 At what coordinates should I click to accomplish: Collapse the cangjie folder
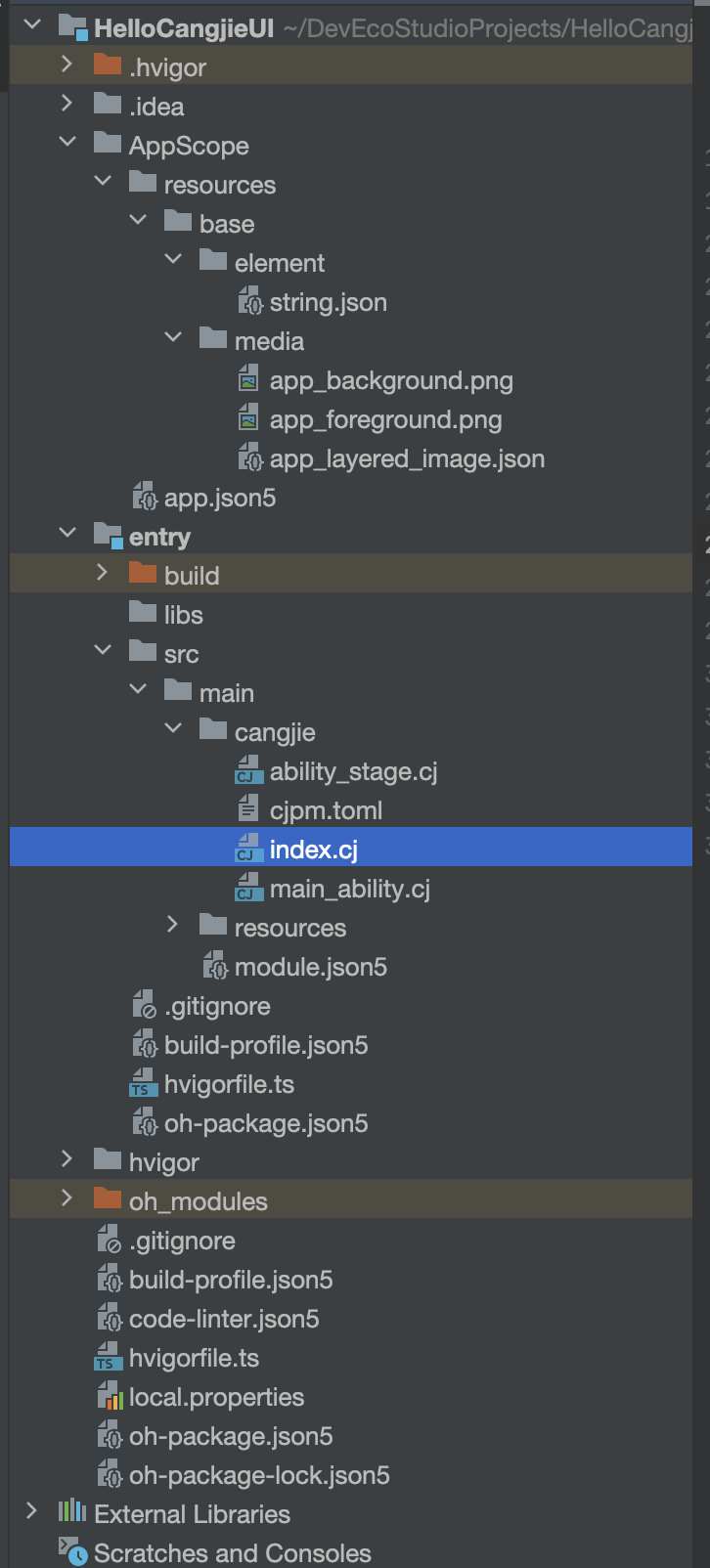pyautogui.click(x=173, y=730)
